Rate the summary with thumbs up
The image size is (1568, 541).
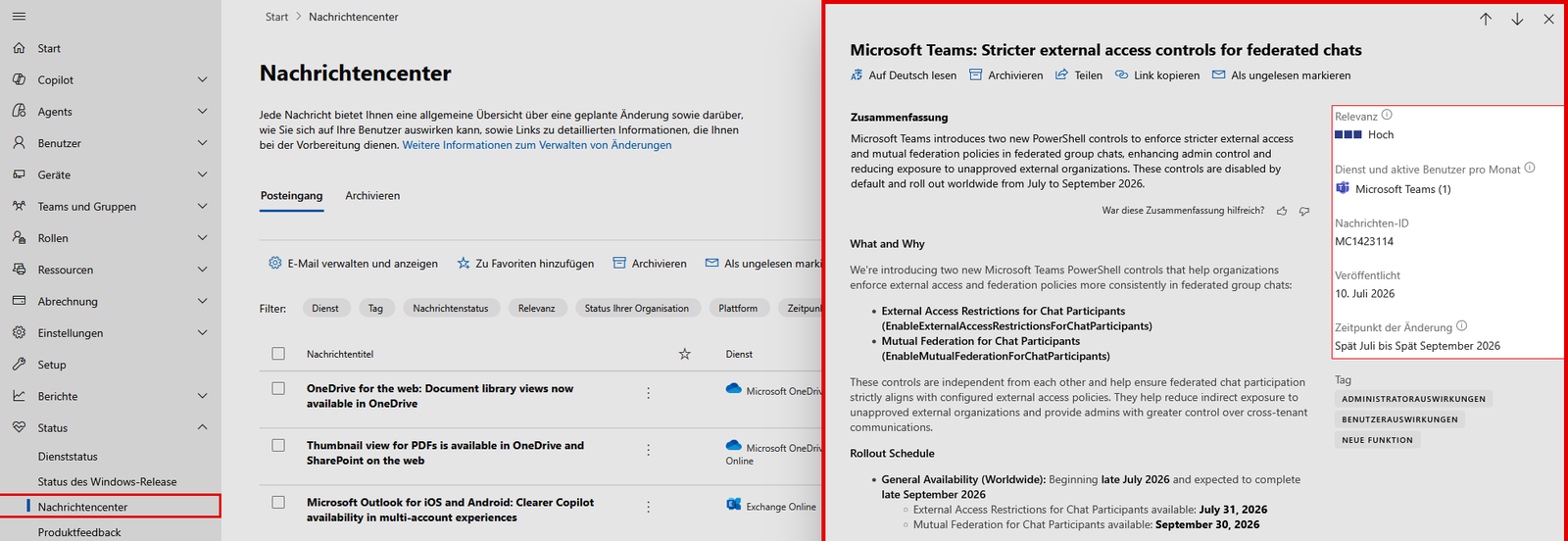[x=1282, y=211]
